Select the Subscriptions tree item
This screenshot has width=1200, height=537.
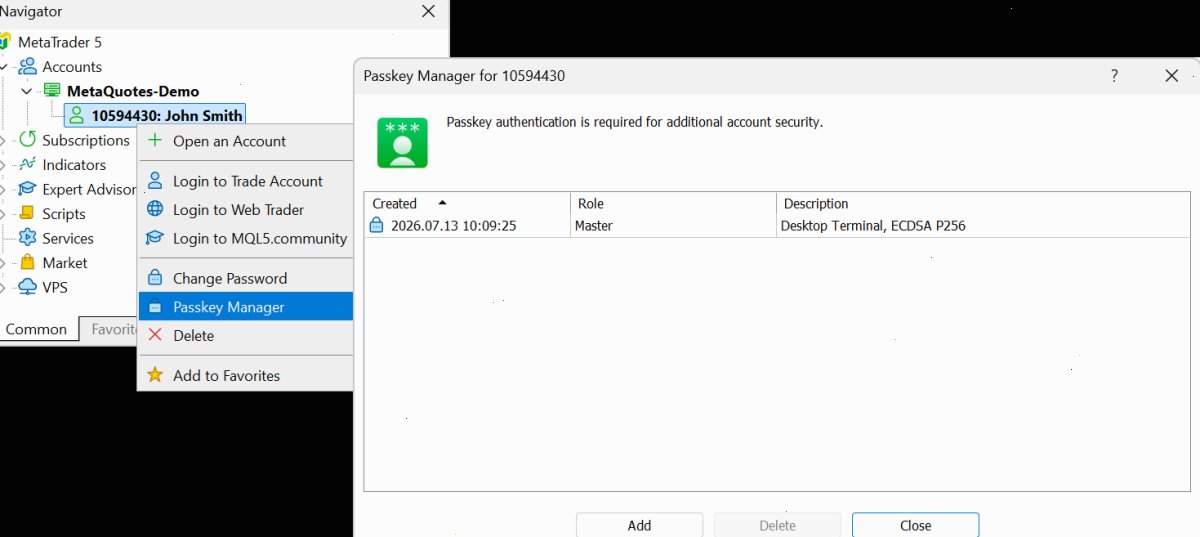coord(86,140)
